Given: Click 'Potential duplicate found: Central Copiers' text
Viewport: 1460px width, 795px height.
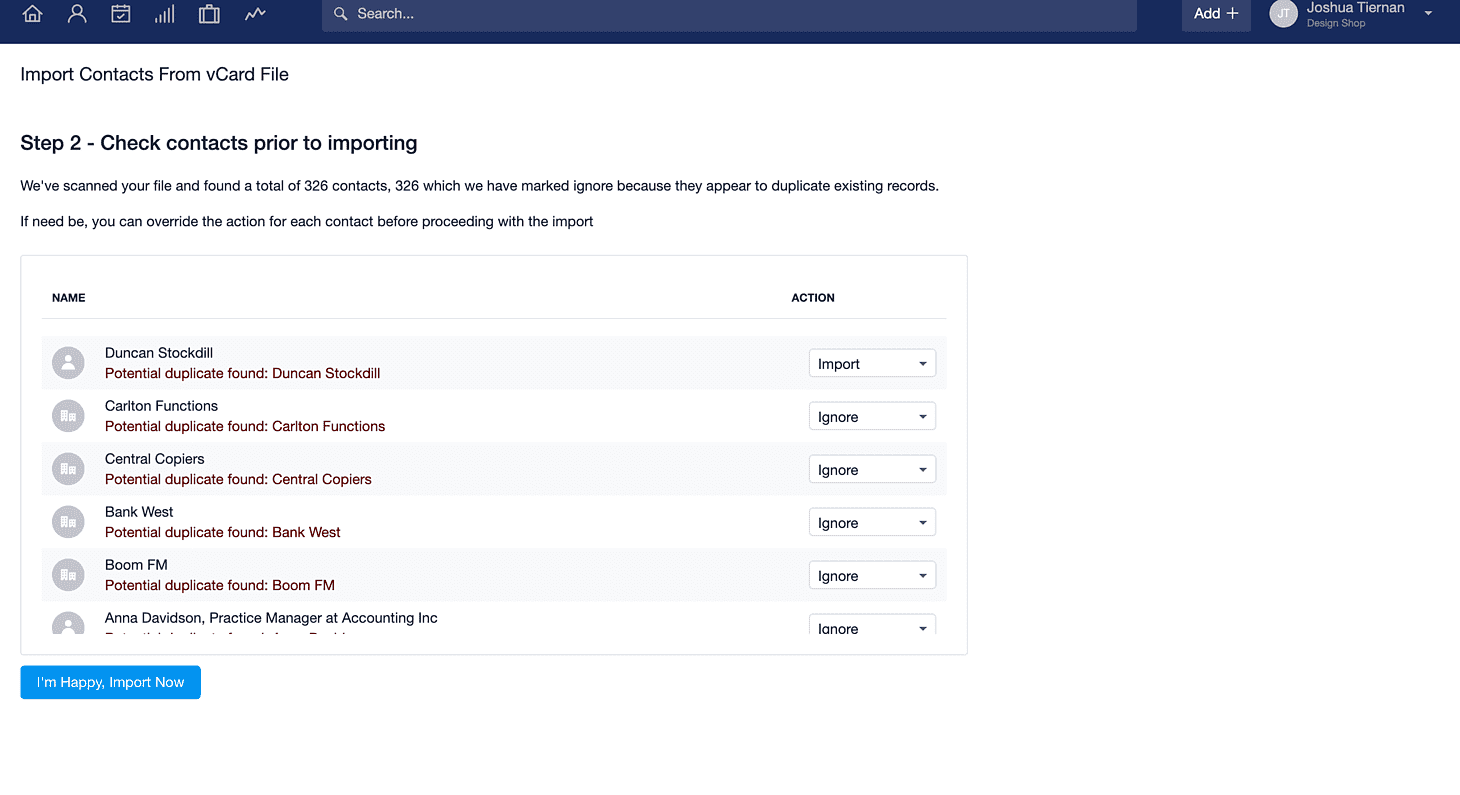Looking at the screenshot, I should [x=238, y=479].
